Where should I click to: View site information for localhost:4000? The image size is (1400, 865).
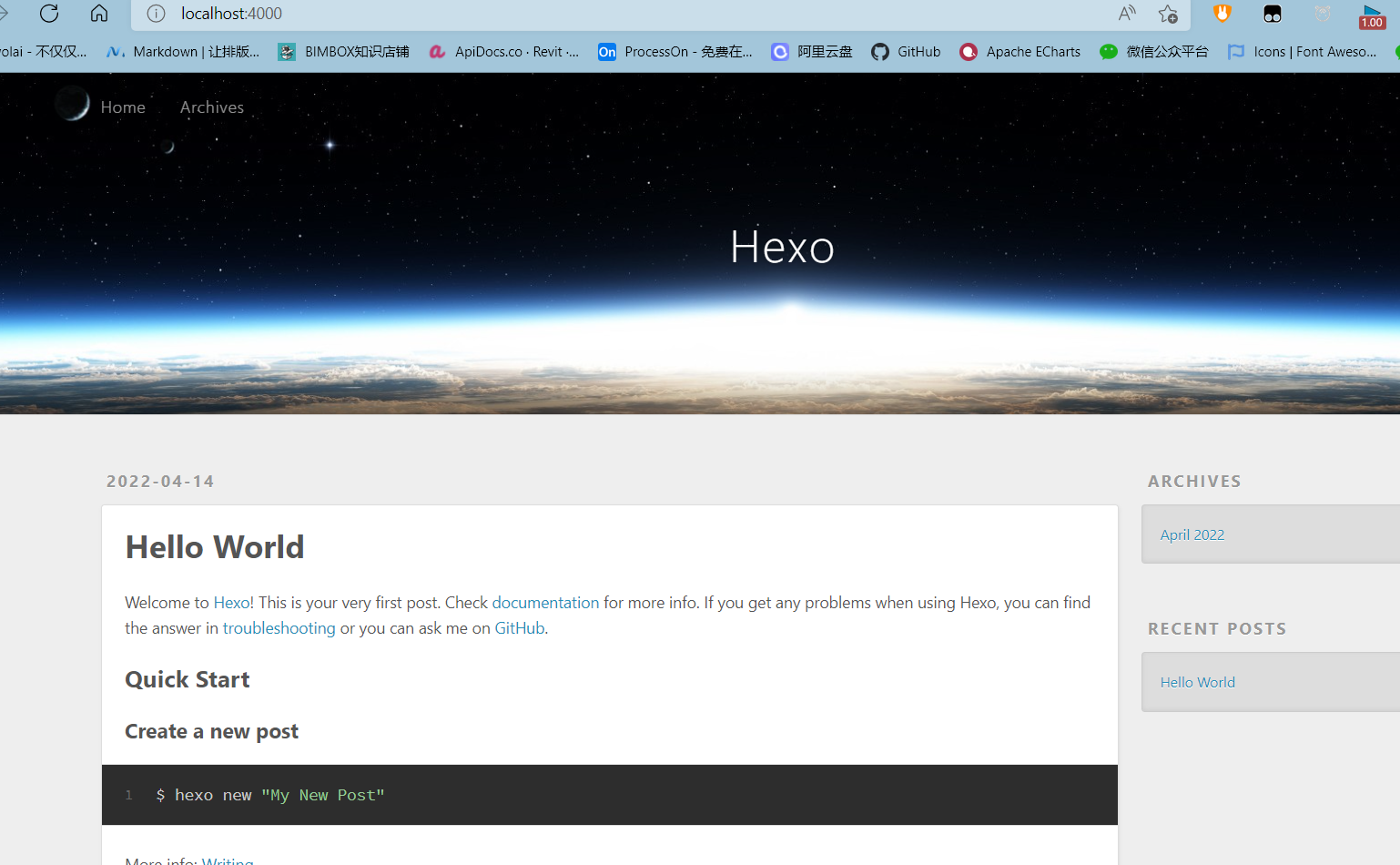coord(157,14)
